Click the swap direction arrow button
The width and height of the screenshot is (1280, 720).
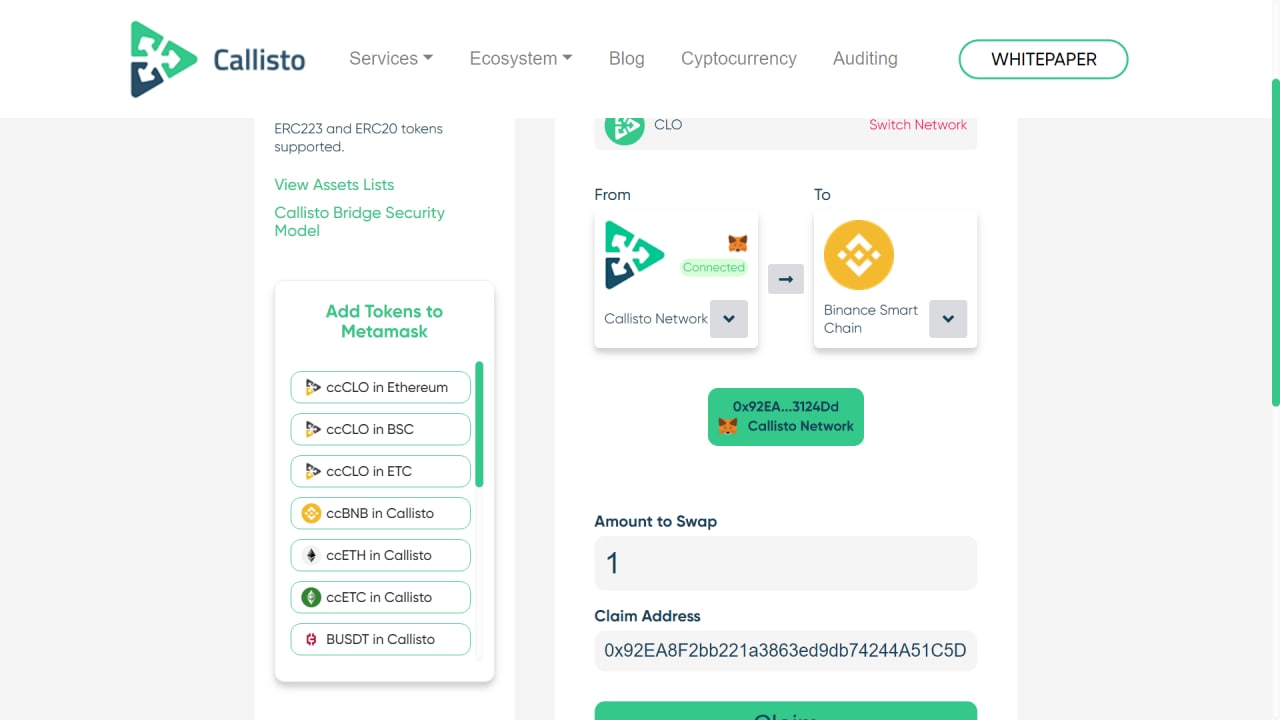tap(786, 279)
